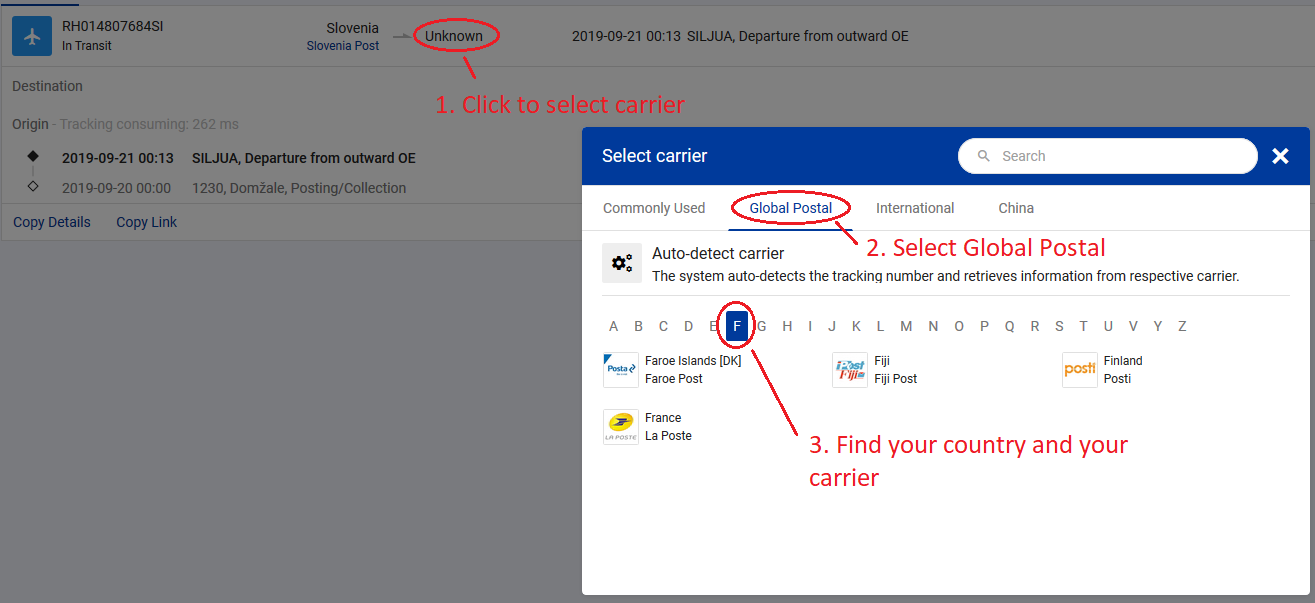Select the highlighted letter F filter
This screenshot has height=603, width=1315.
(737, 326)
